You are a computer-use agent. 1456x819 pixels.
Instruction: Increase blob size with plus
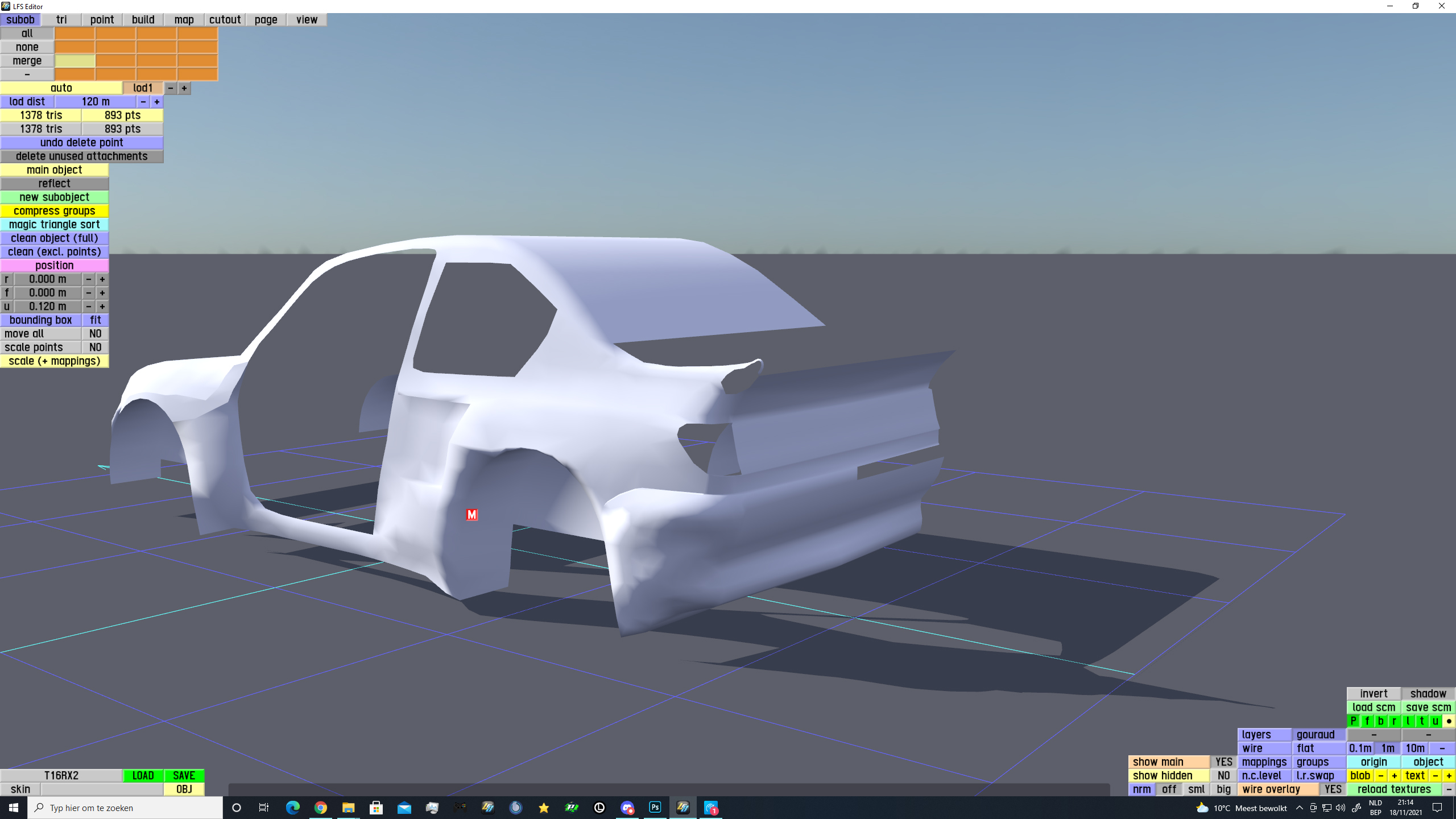tap(1395, 776)
